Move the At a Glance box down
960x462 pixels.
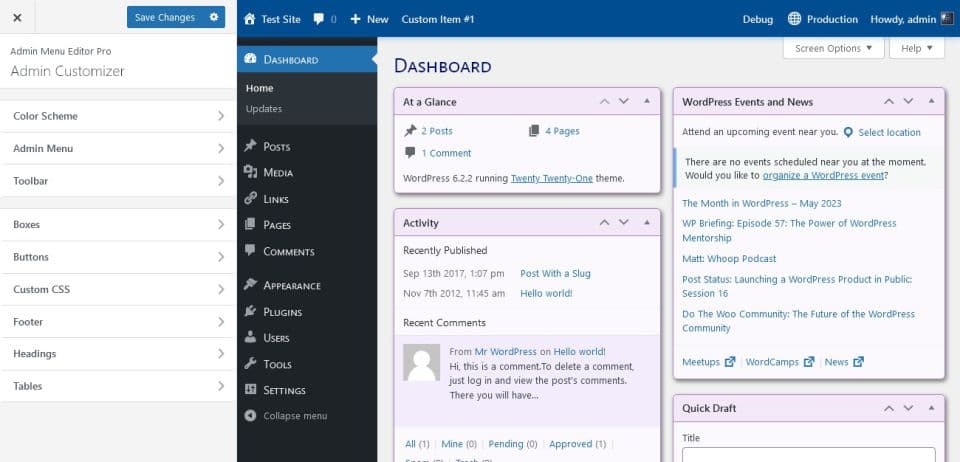click(x=624, y=102)
